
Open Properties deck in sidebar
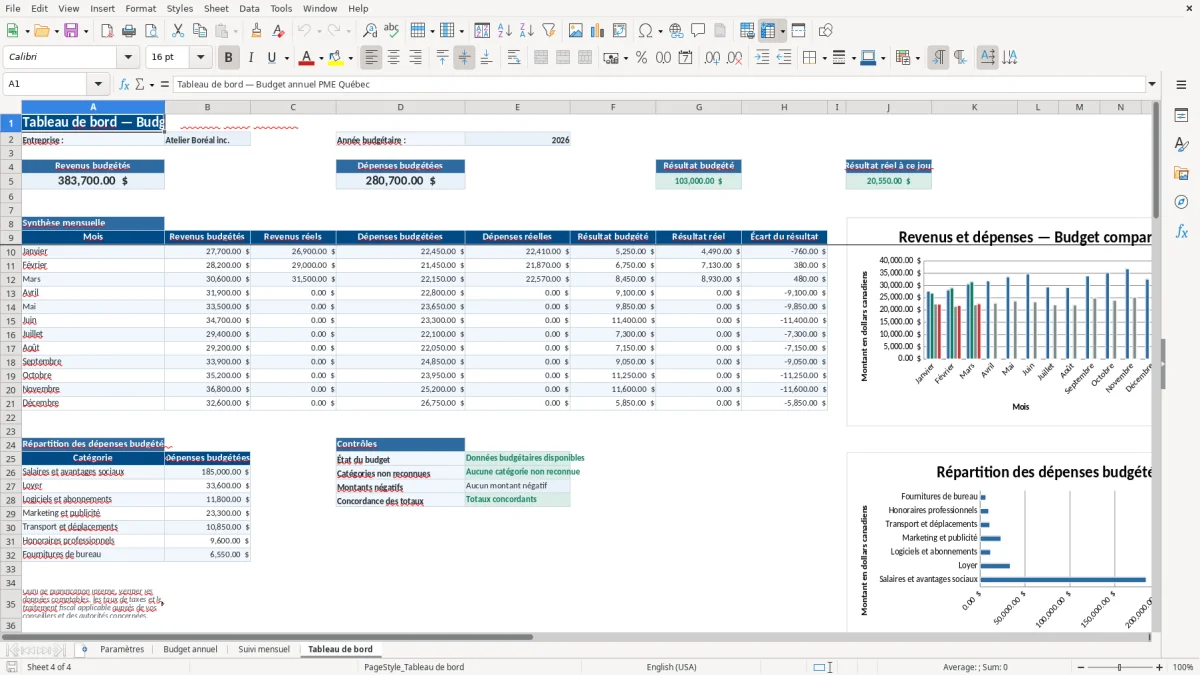point(1181,116)
